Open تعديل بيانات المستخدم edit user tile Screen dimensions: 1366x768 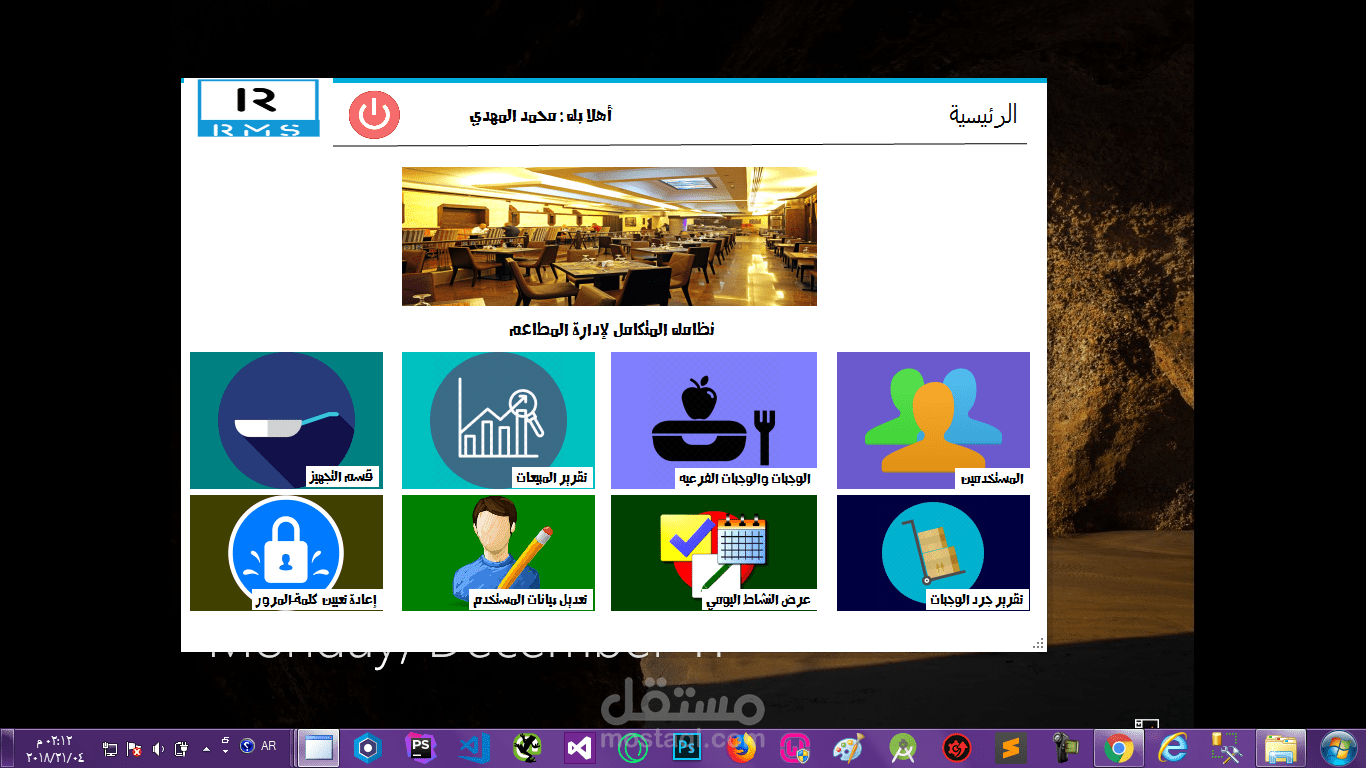coord(498,553)
